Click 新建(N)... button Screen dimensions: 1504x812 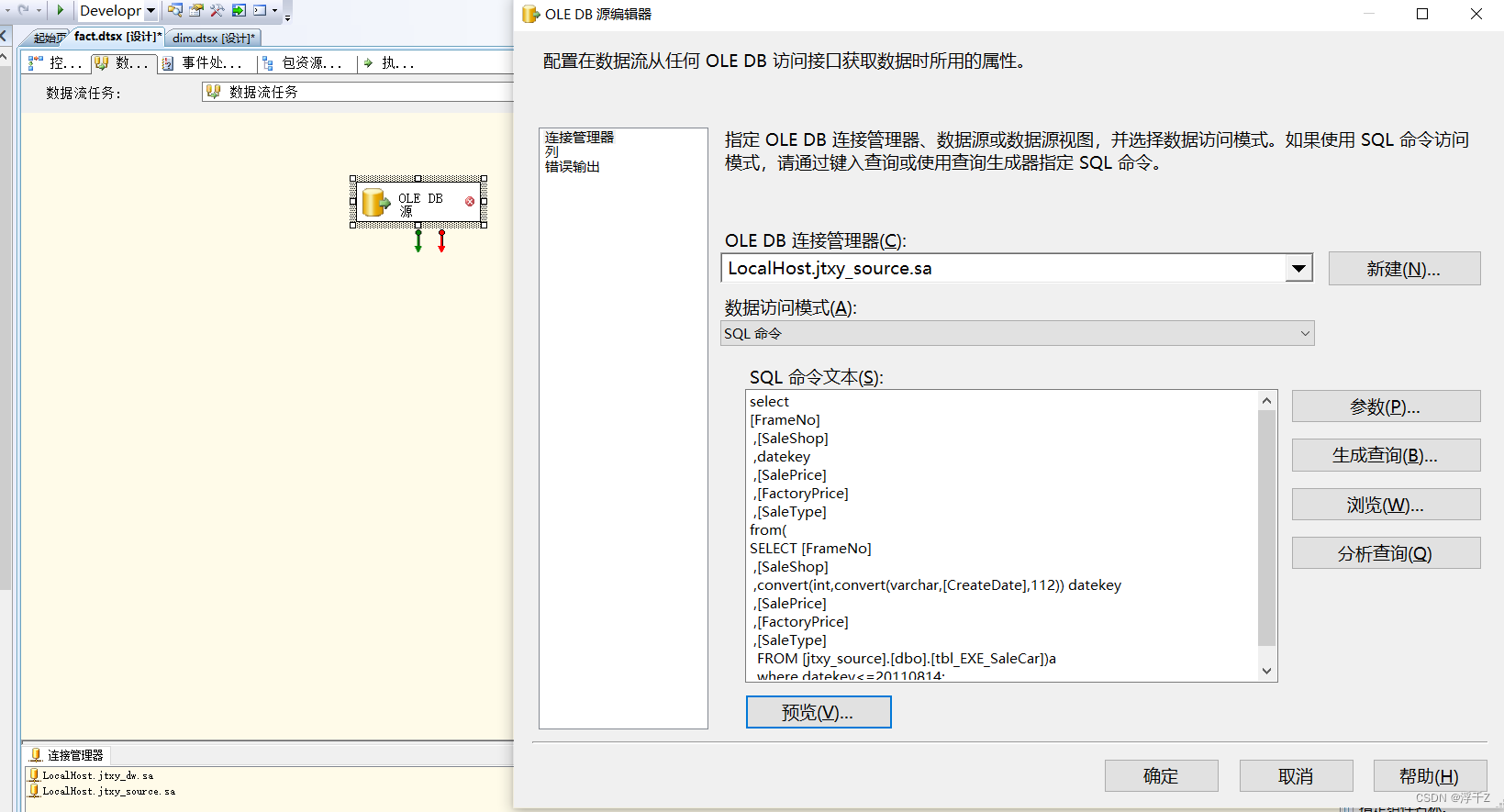[x=1404, y=269]
